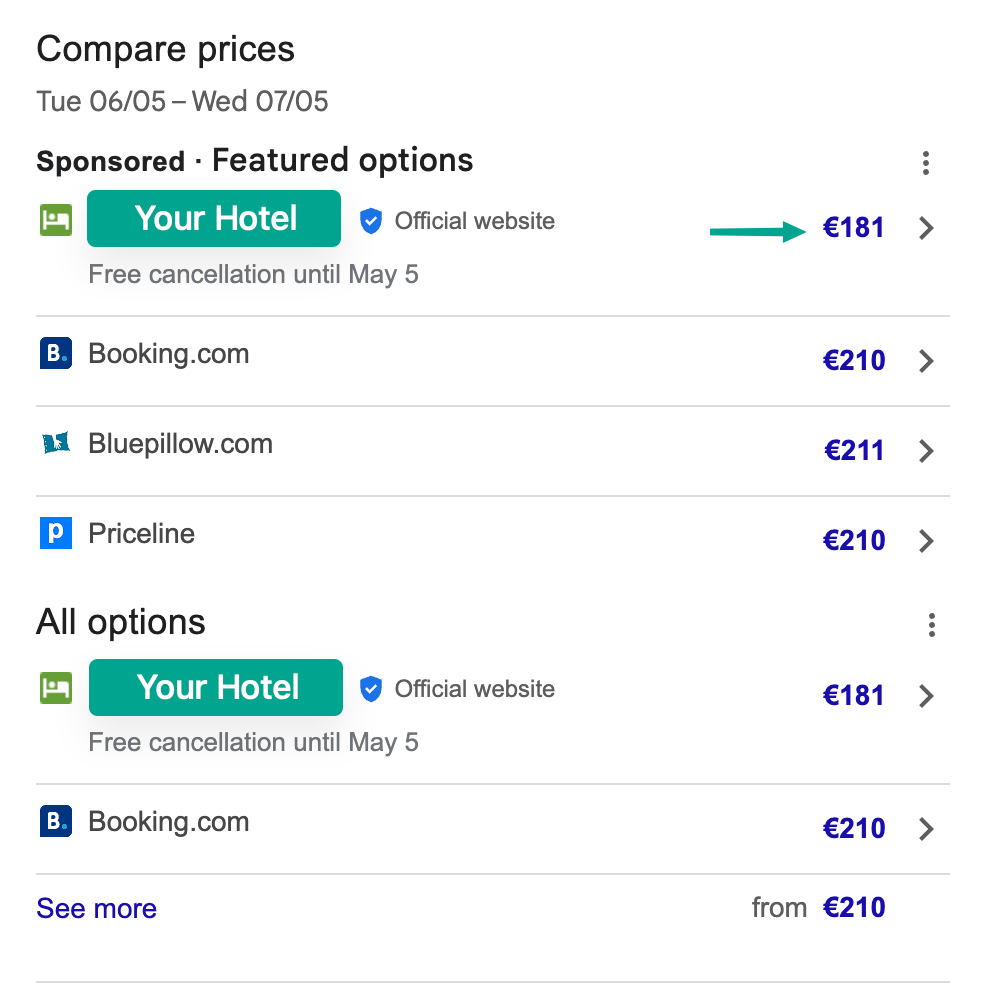Open three-dot menu beside Featured options

click(x=927, y=162)
